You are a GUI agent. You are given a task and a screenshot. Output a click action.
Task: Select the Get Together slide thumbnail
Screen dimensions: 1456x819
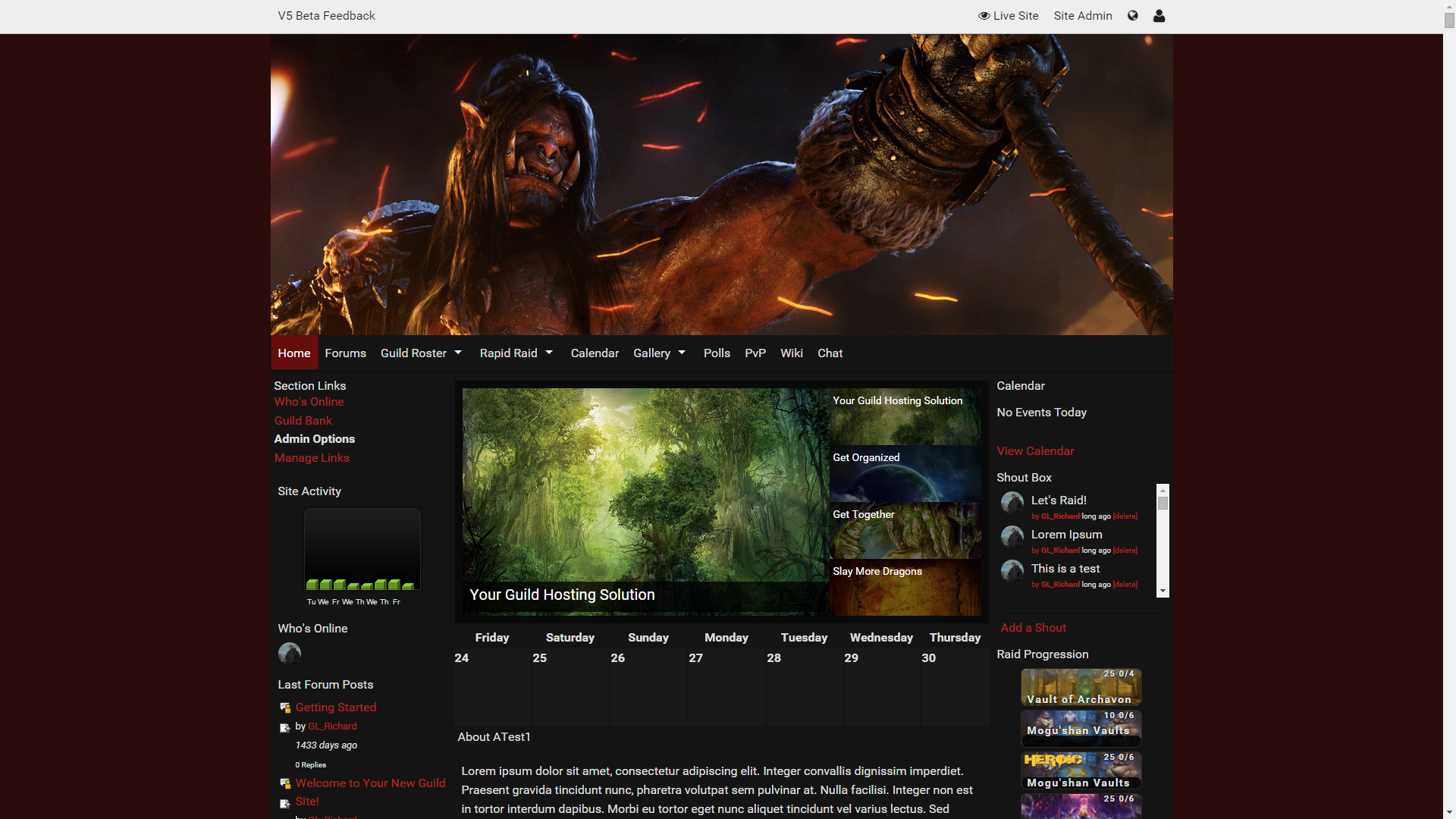click(905, 530)
